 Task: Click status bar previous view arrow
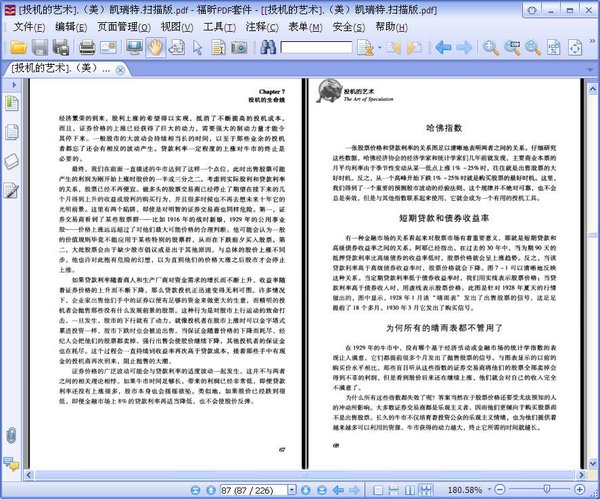[x=338, y=490]
